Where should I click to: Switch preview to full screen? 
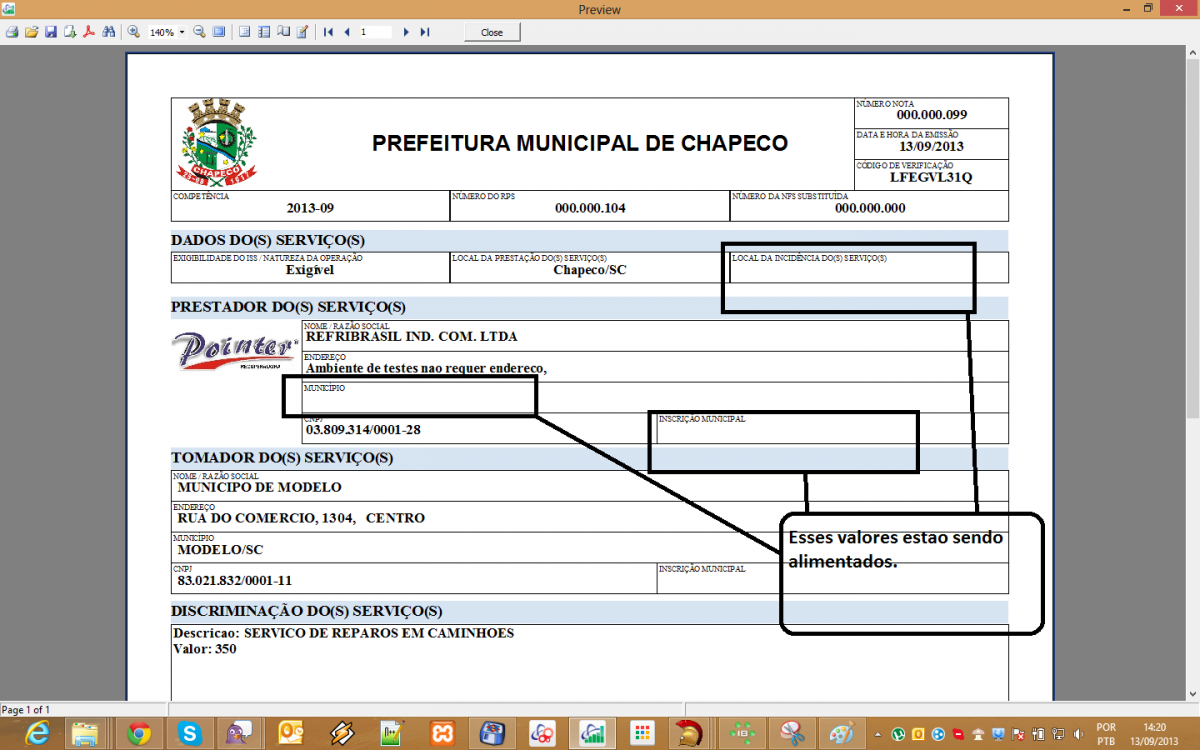[x=219, y=32]
